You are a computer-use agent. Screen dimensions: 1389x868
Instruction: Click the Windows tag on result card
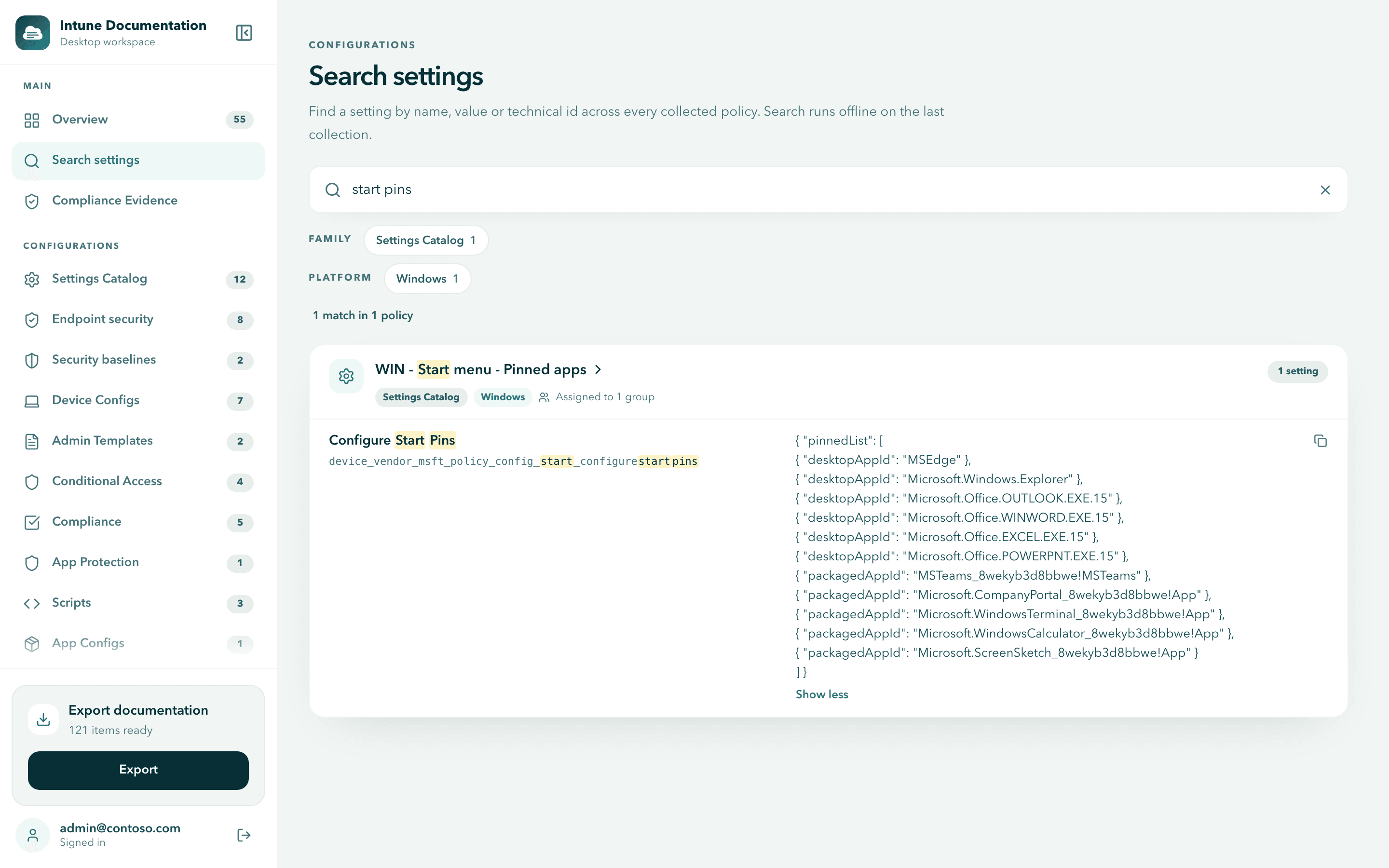502,397
